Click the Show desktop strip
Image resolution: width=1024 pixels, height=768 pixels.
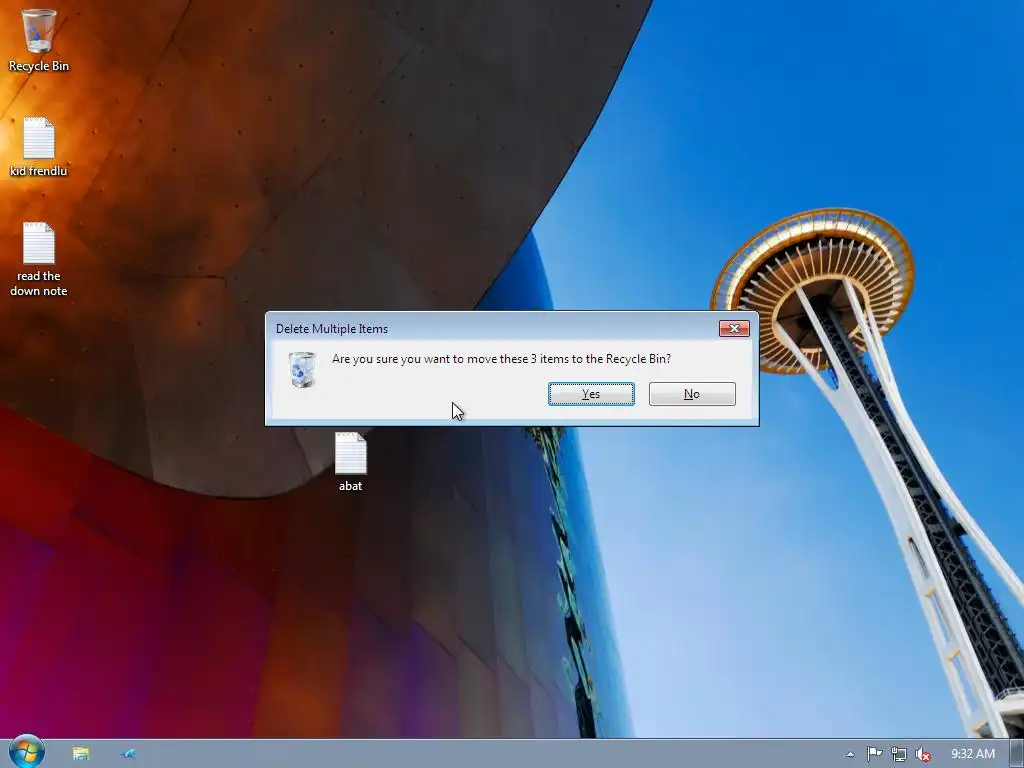[1016, 754]
